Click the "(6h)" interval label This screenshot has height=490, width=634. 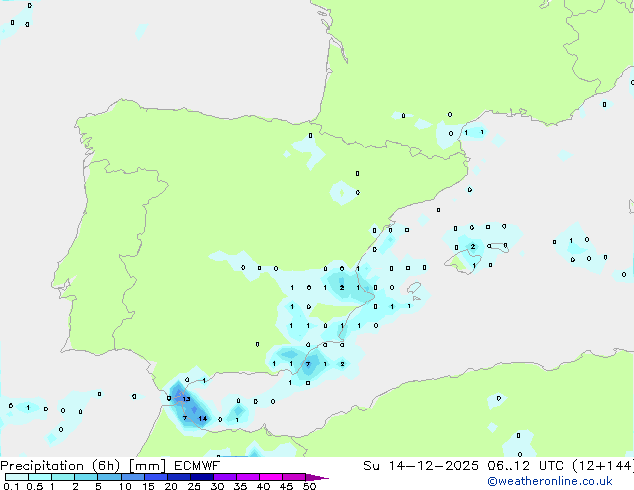tap(106, 466)
